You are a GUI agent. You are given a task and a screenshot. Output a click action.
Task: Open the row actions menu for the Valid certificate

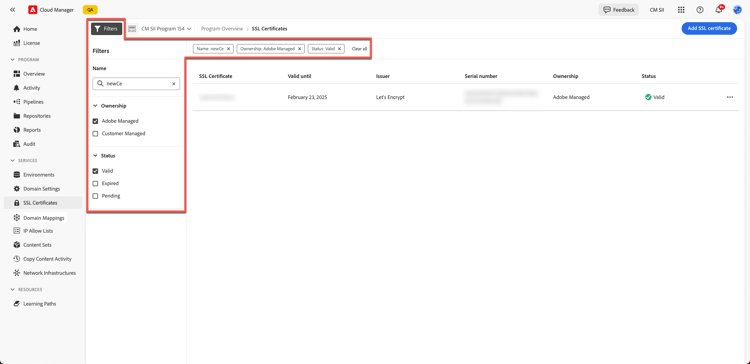click(x=730, y=97)
